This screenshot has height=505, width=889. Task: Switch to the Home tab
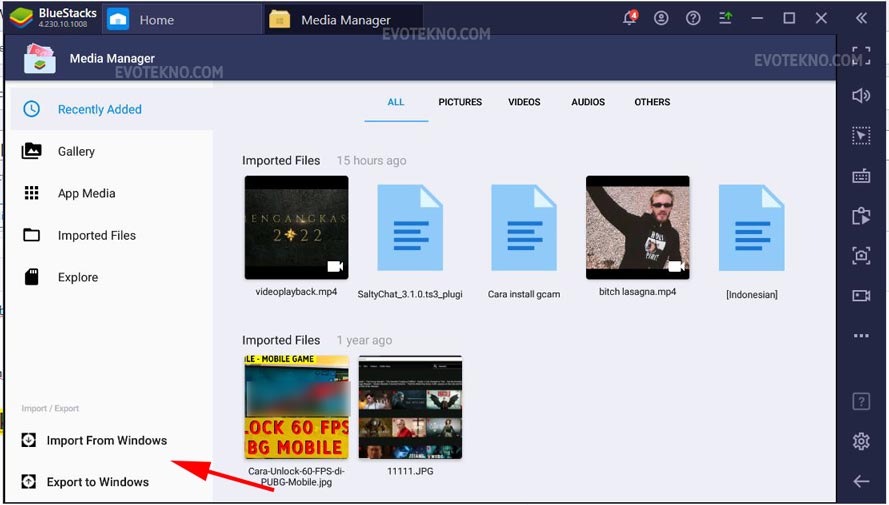[x=140, y=19]
